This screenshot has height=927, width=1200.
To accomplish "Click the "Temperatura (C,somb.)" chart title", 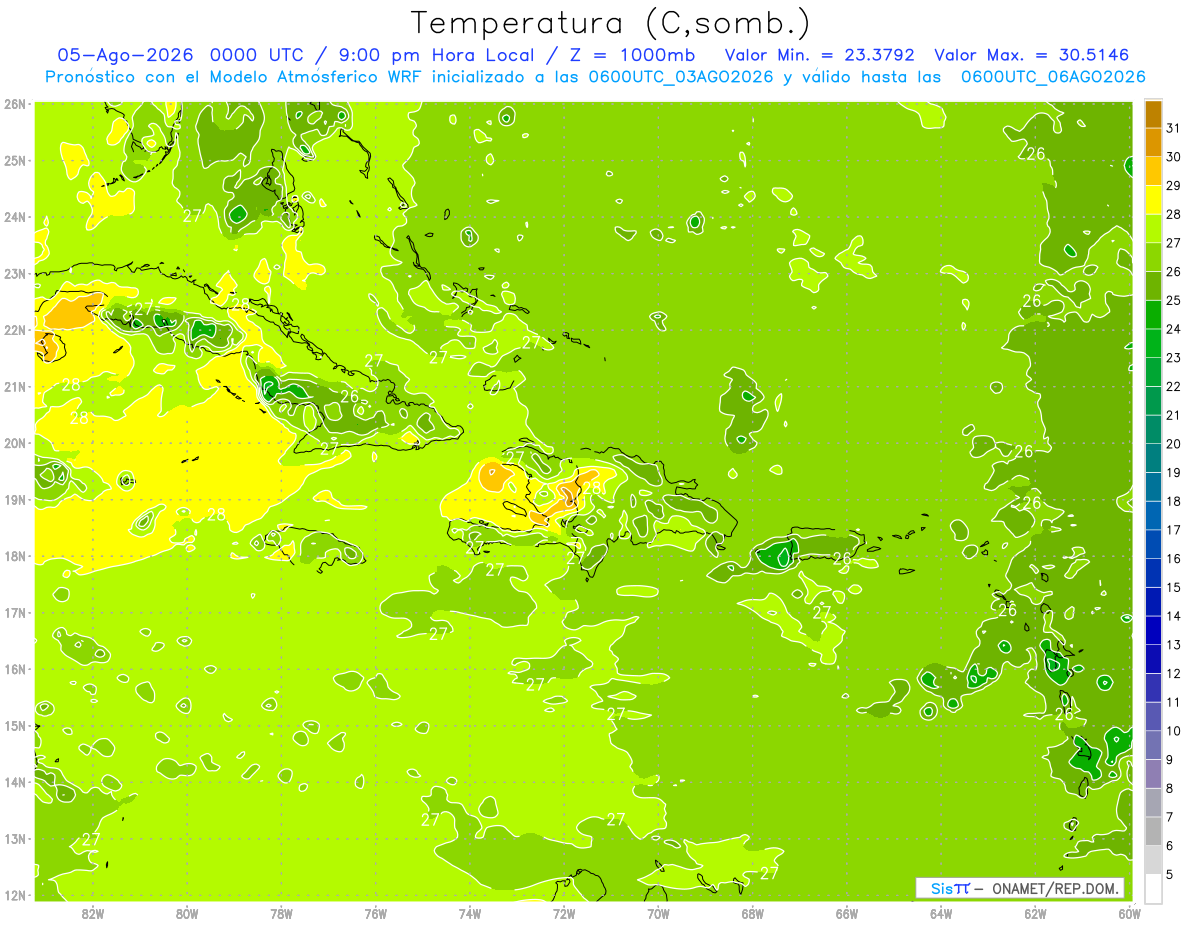I will coord(610,22).
